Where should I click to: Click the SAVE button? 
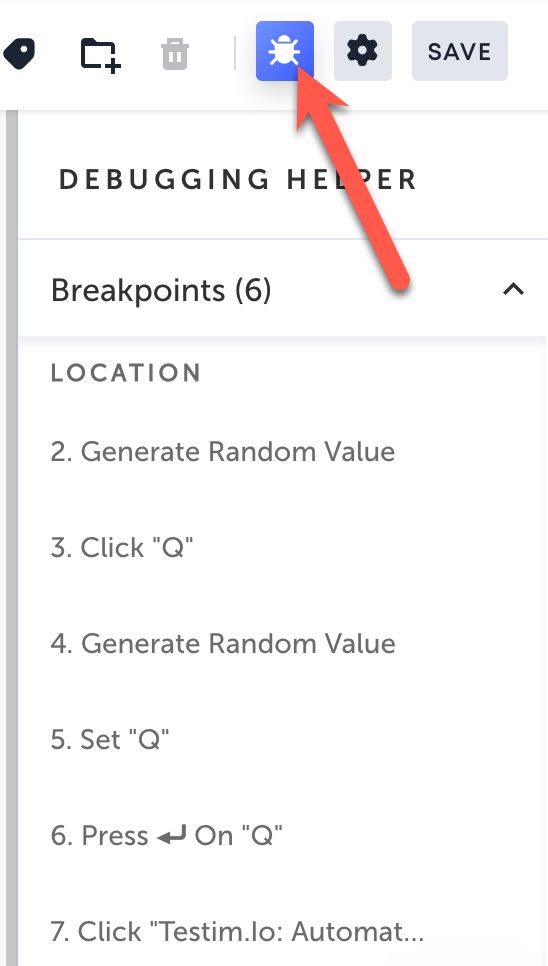click(459, 51)
